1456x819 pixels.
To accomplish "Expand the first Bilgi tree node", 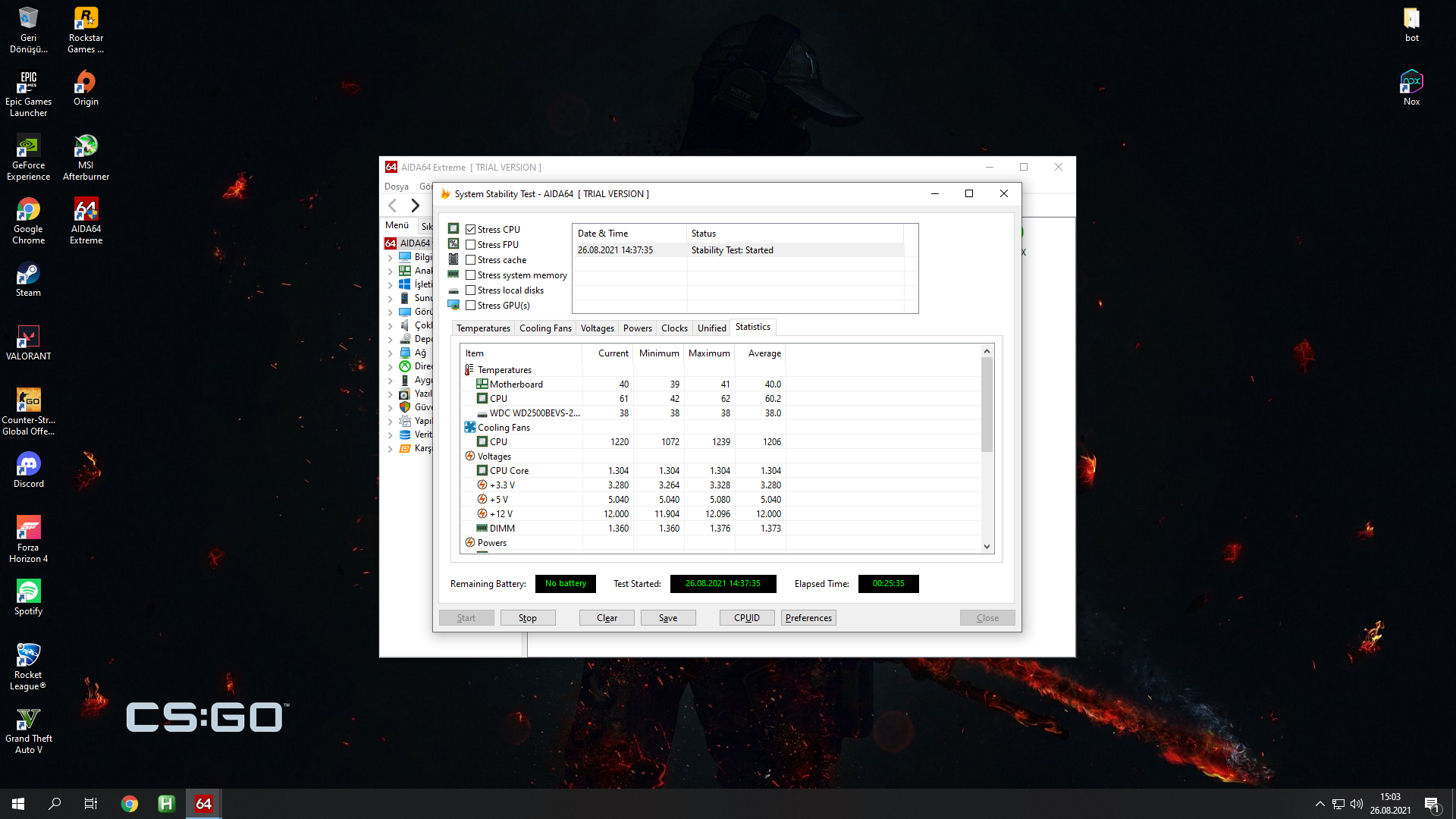I will pyautogui.click(x=391, y=258).
